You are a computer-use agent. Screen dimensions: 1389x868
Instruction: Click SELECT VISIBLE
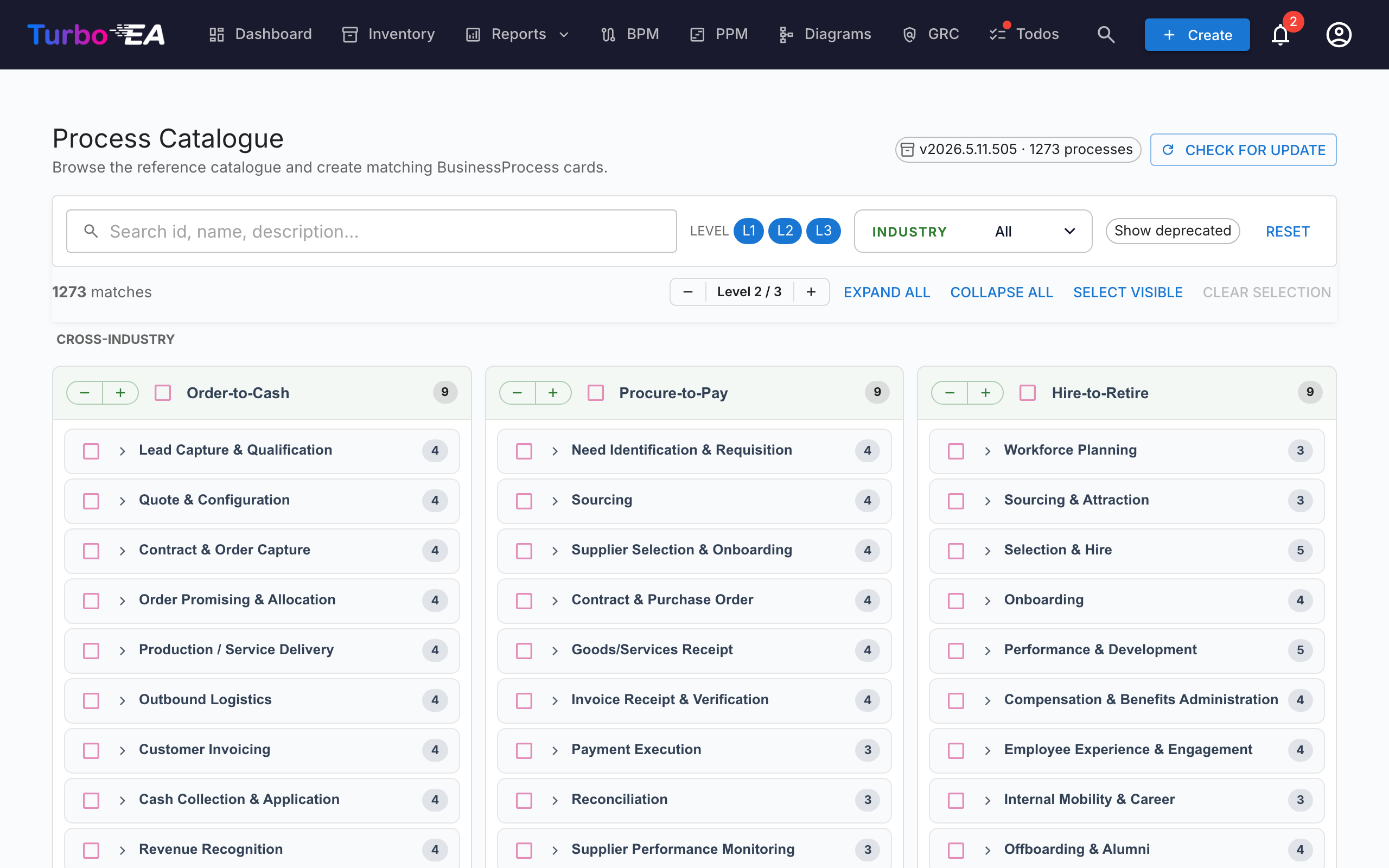pyautogui.click(x=1128, y=292)
